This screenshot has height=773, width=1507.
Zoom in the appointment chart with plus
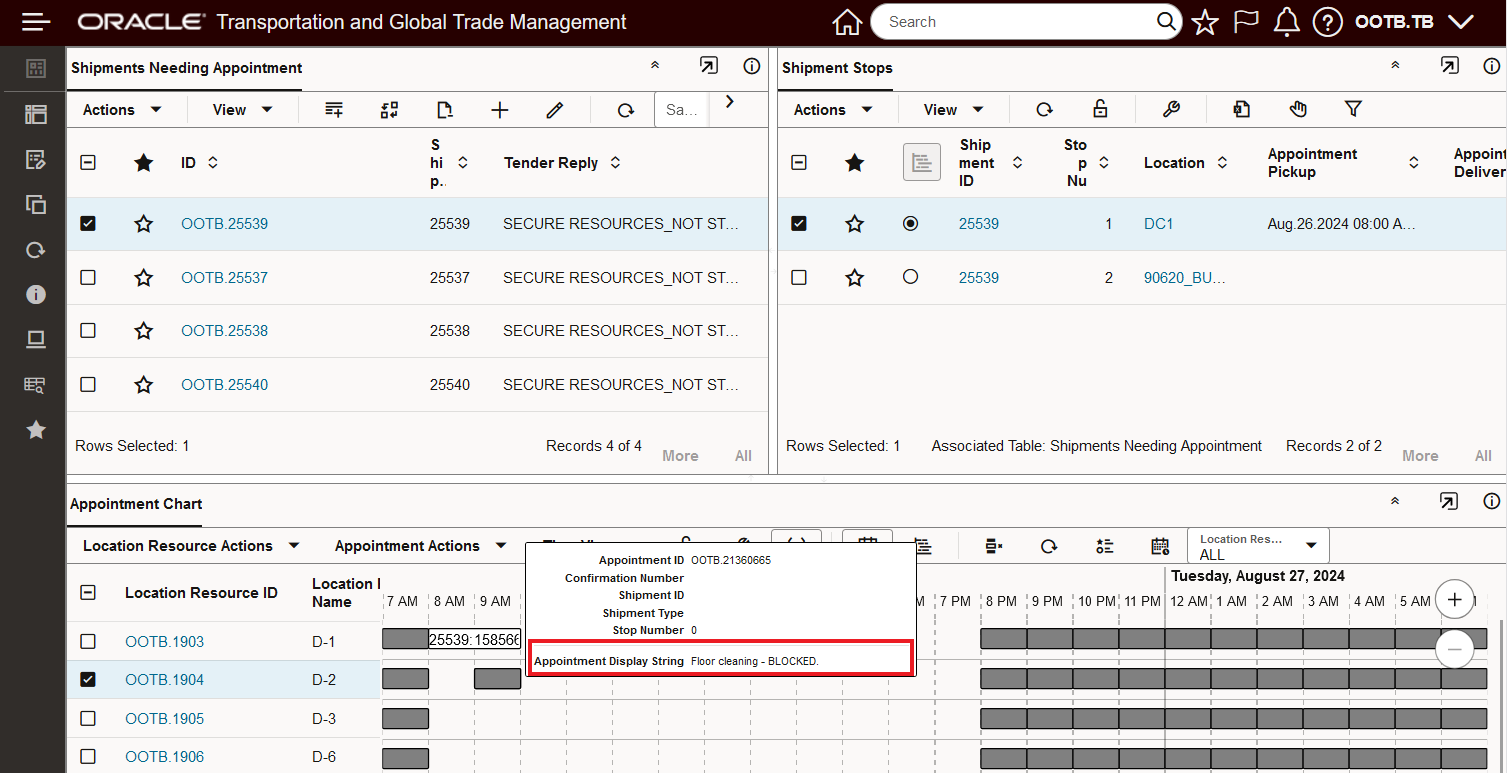click(1454, 600)
